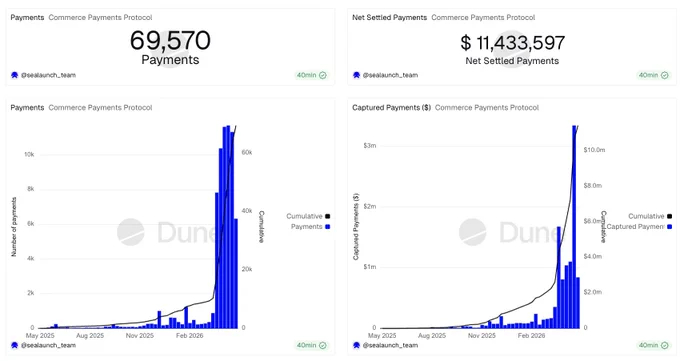Click the $4.0m cumulative axis label

point(592,256)
